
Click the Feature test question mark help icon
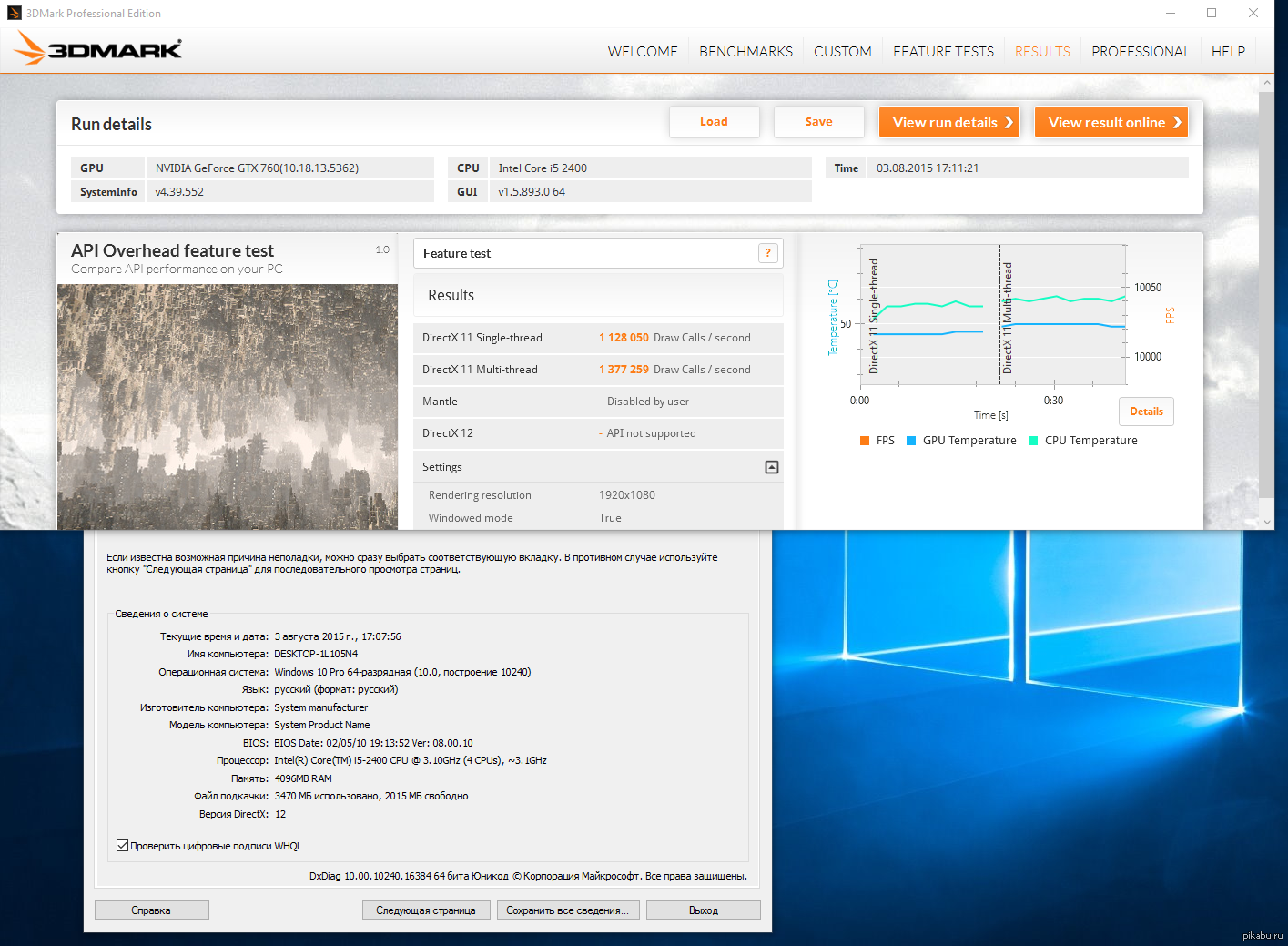(768, 253)
